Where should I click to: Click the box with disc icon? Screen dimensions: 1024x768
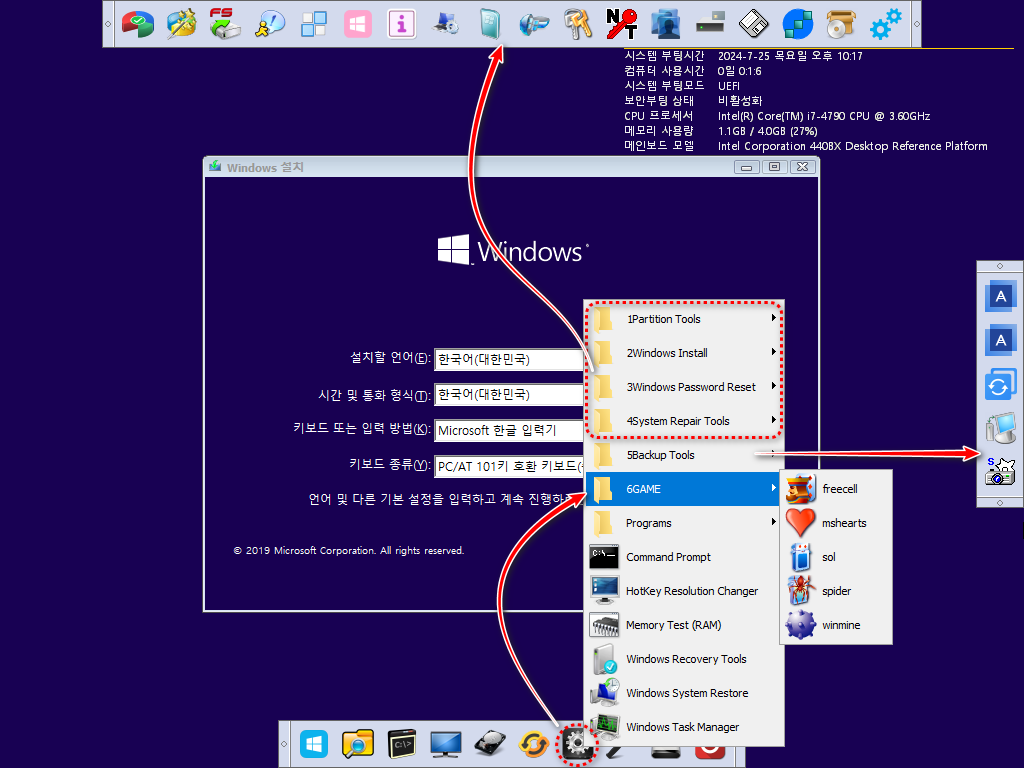coord(841,24)
